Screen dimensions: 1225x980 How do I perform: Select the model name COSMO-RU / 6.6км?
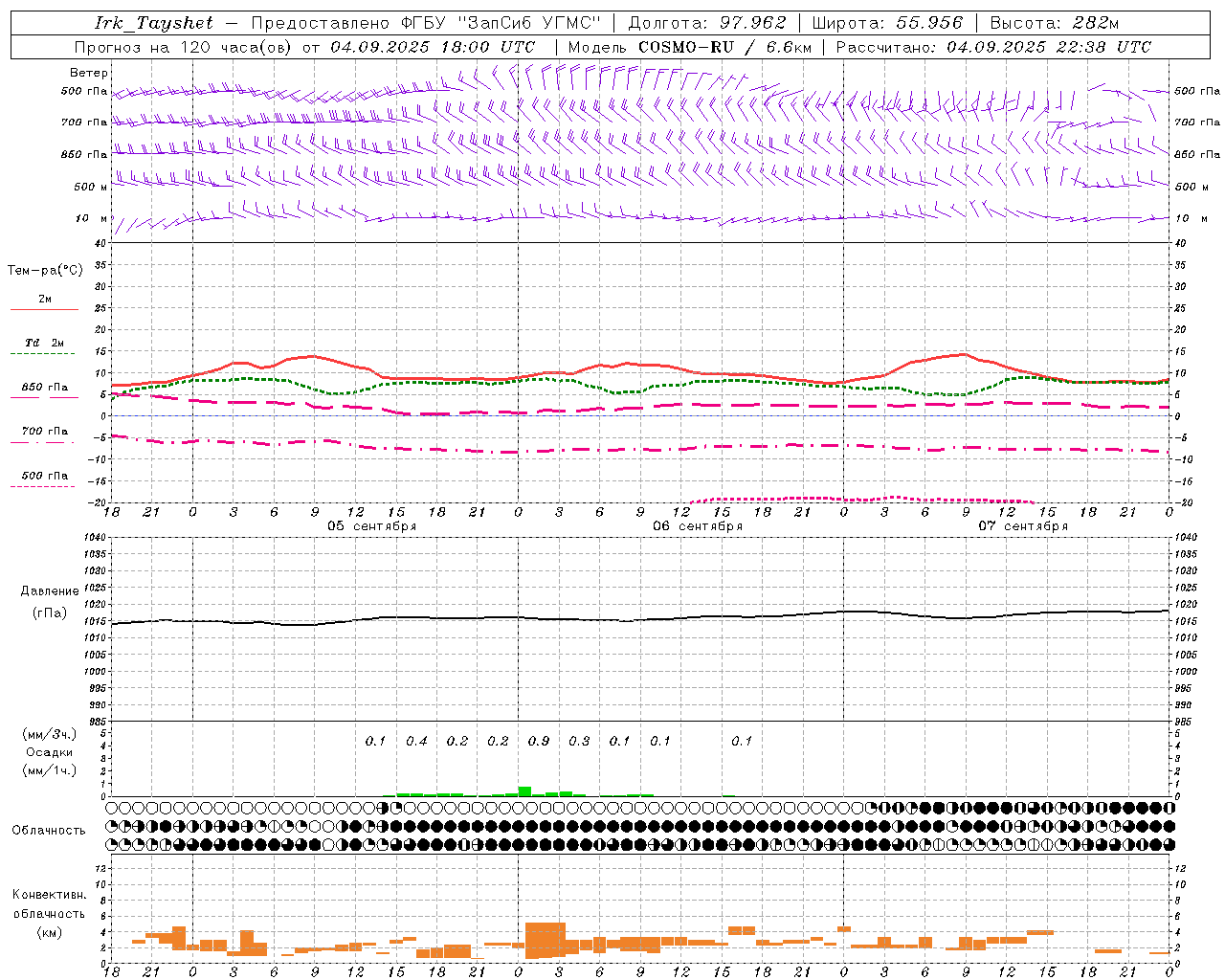click(x=725, y=47)
